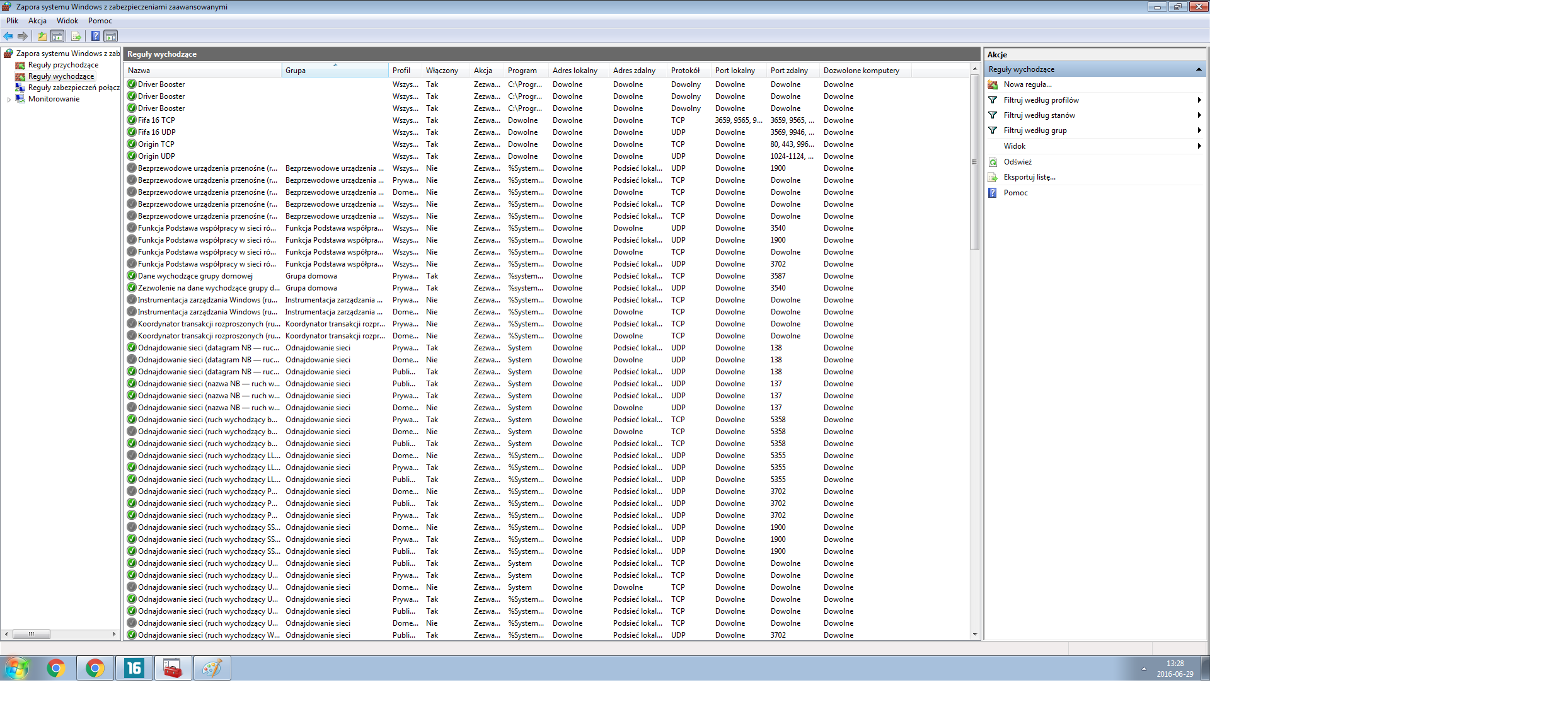Click the Nowa reguła icon in the Akcje pane
1568x719 pixels.
point(993,84)
